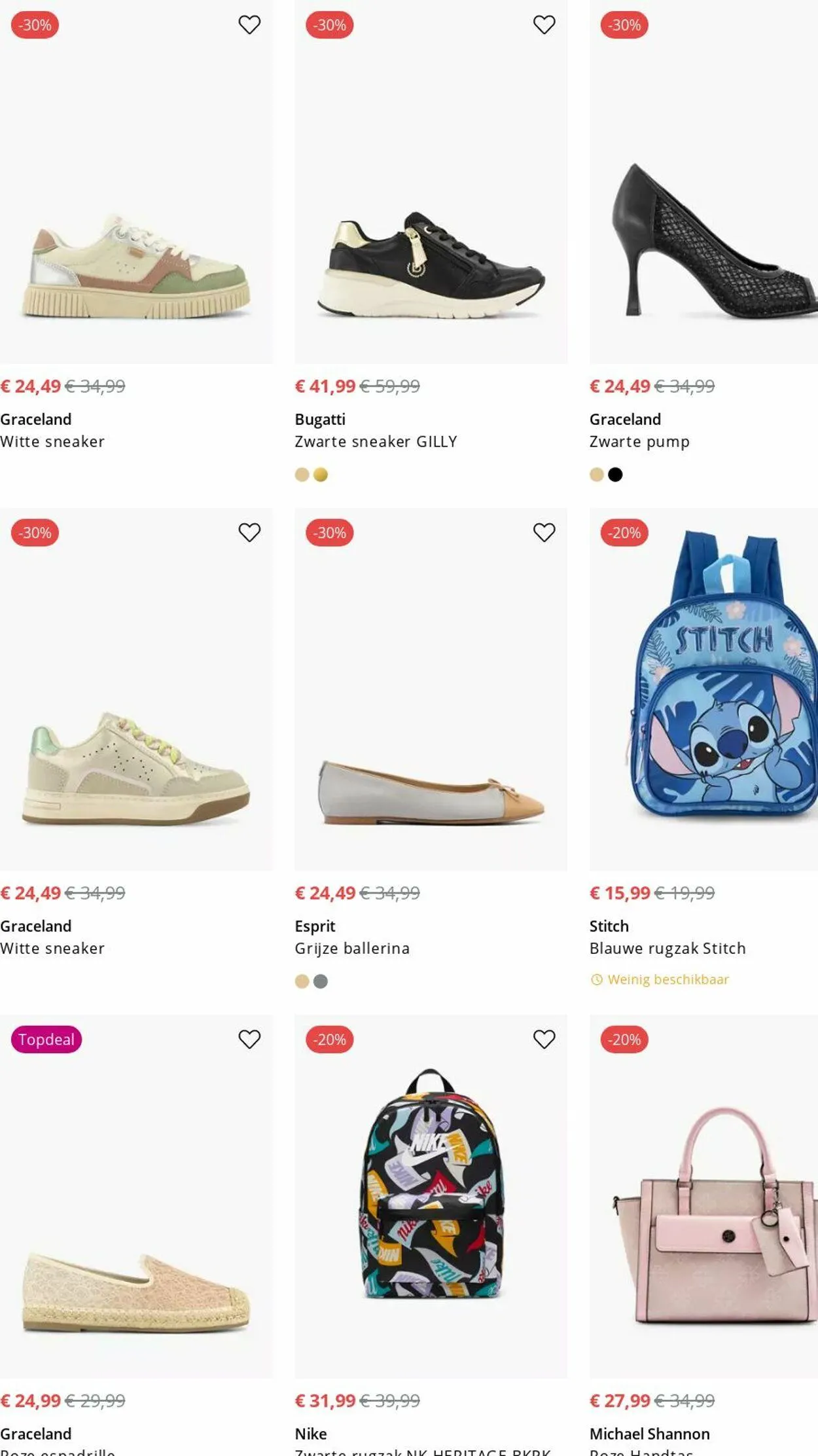
Task: Select the black color swatch for Graceland pump
Action: pos(615,475)
